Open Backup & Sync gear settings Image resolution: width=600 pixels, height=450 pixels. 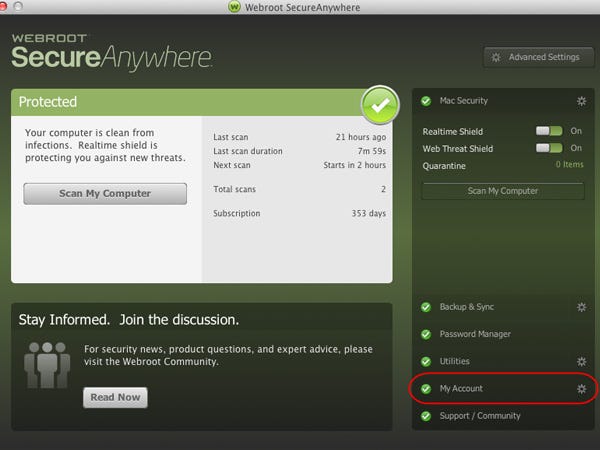coord(581,307)
